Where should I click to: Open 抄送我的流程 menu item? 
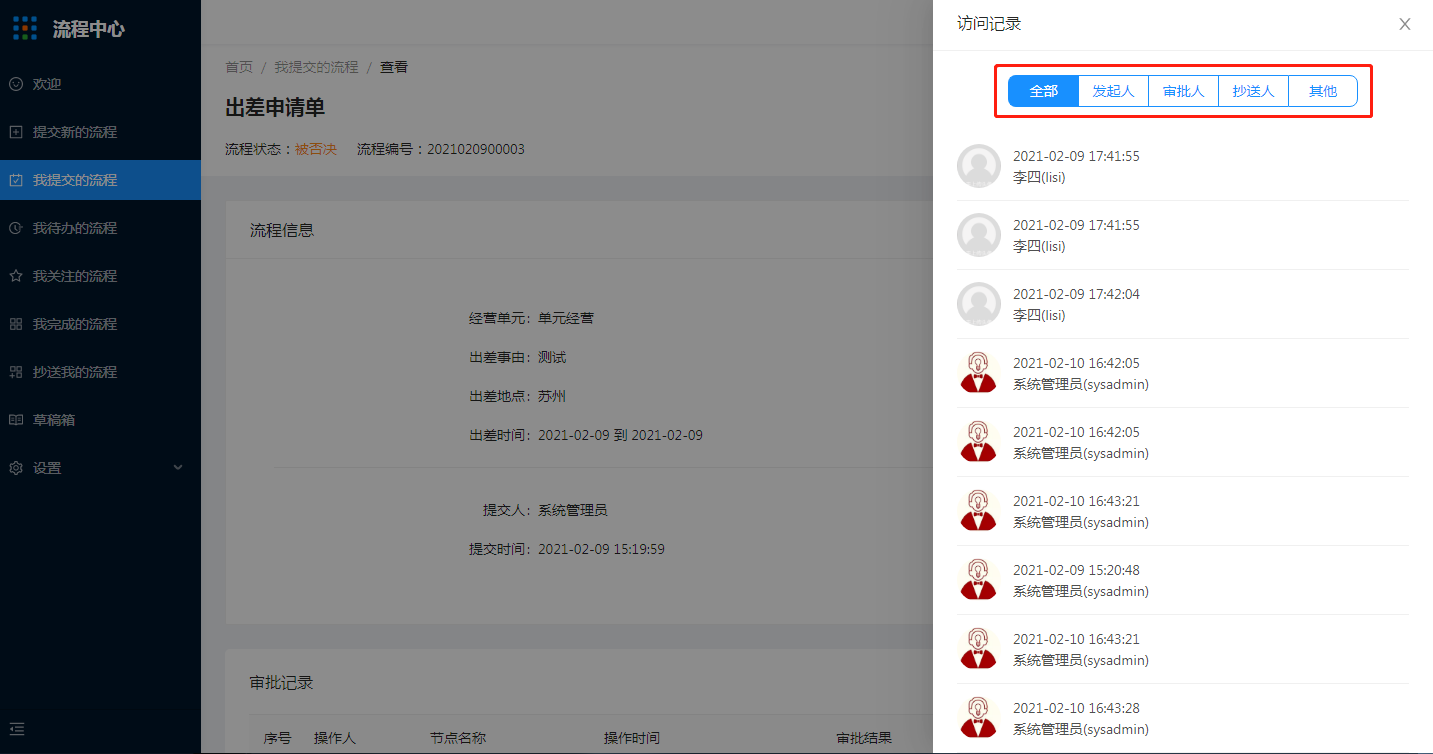[x=100, y=372]
